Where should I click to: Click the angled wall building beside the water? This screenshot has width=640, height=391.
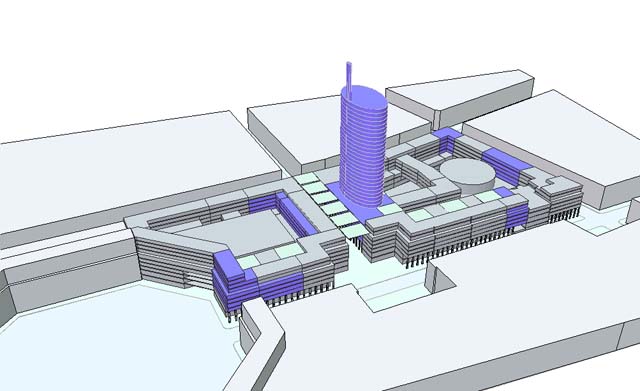click(x=261, y=343)
